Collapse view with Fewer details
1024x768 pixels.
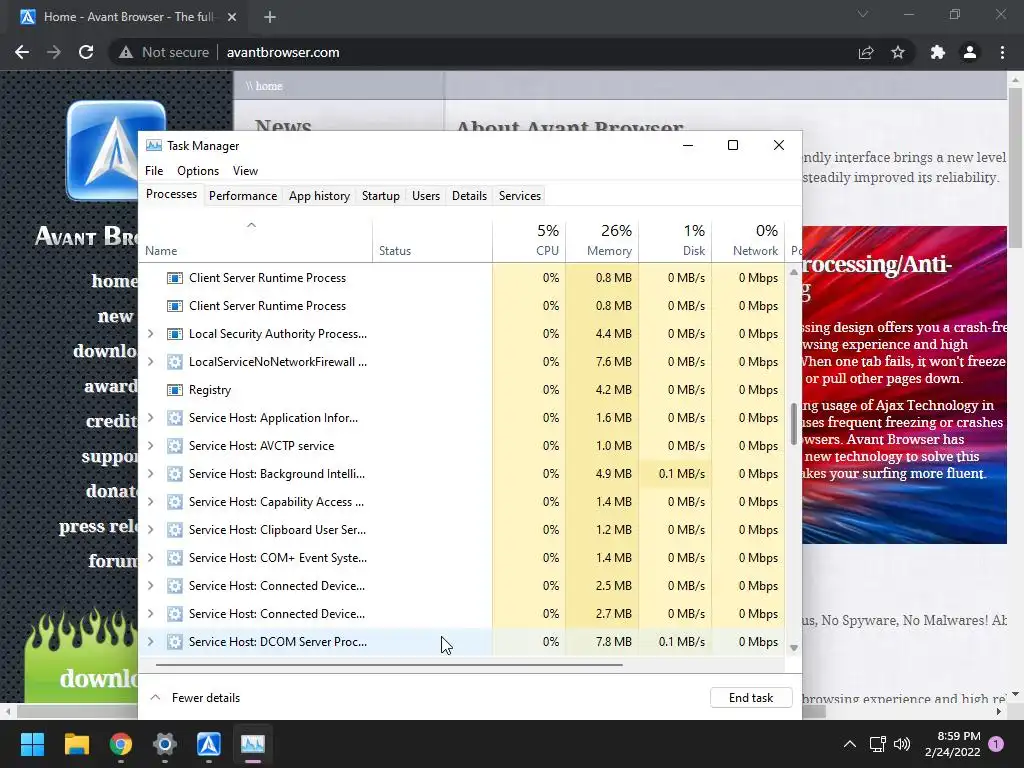(195, 697)
